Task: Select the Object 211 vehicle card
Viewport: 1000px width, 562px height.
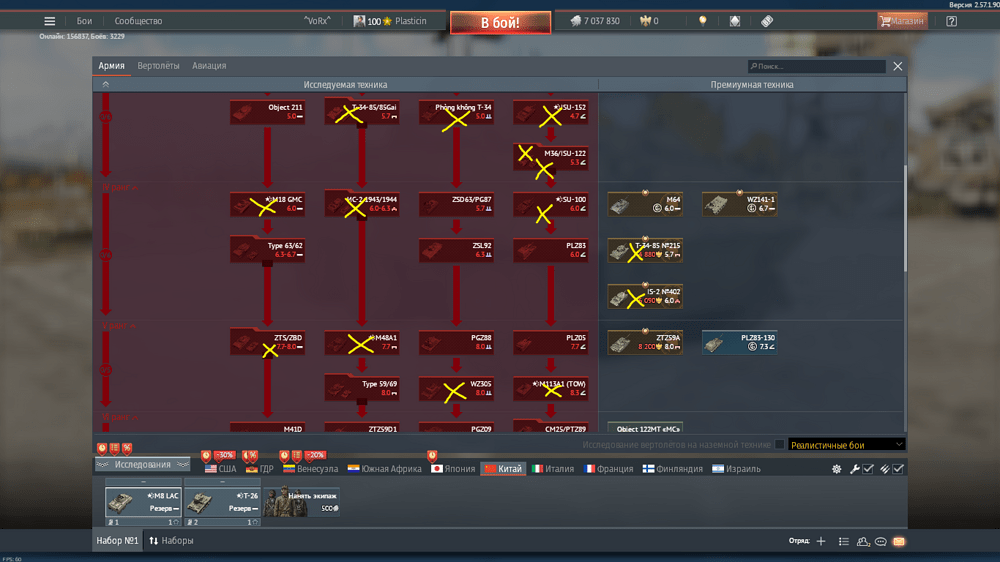Action: click(x=267, y=112)
